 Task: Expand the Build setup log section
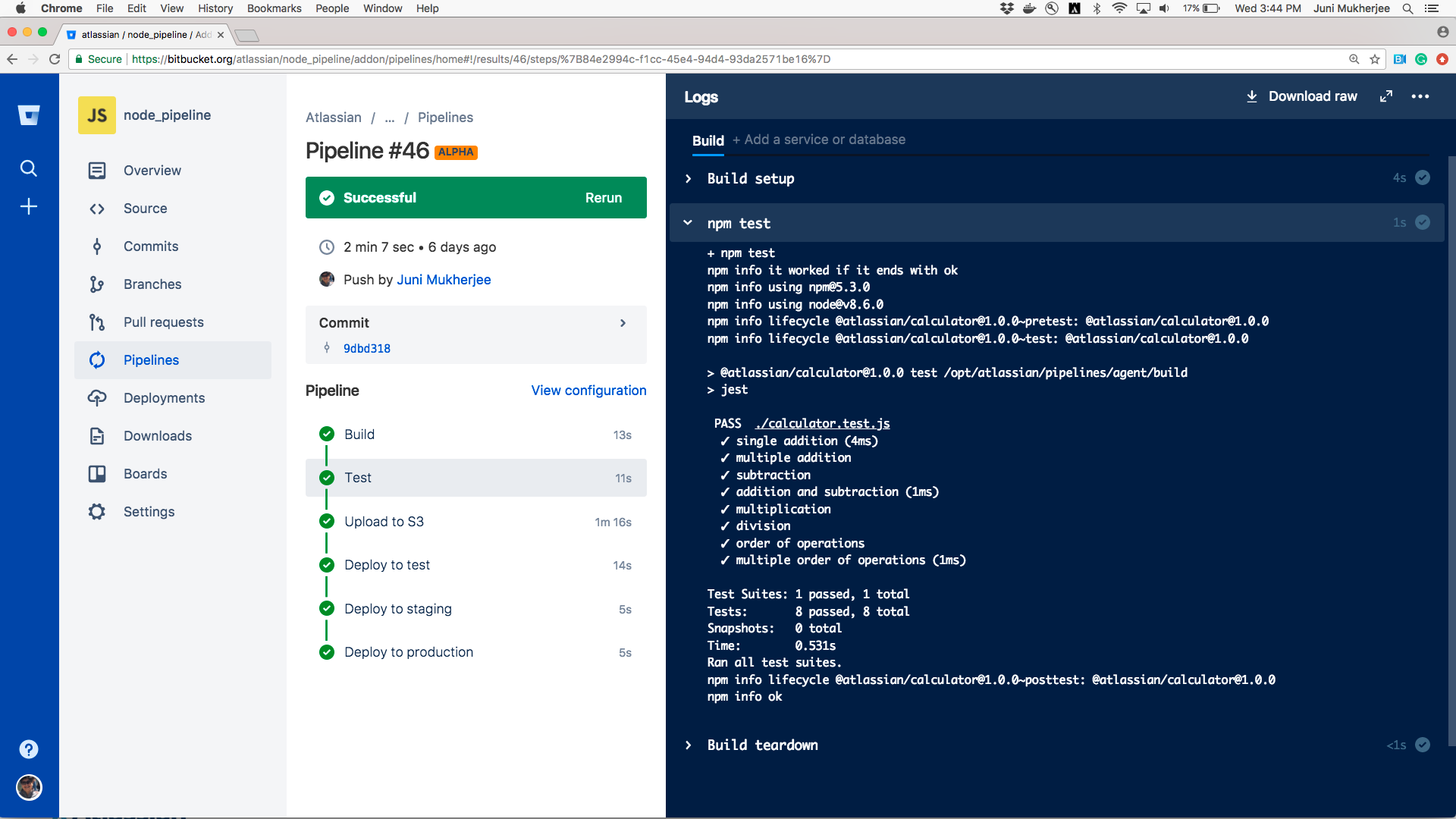coord(688,179)
